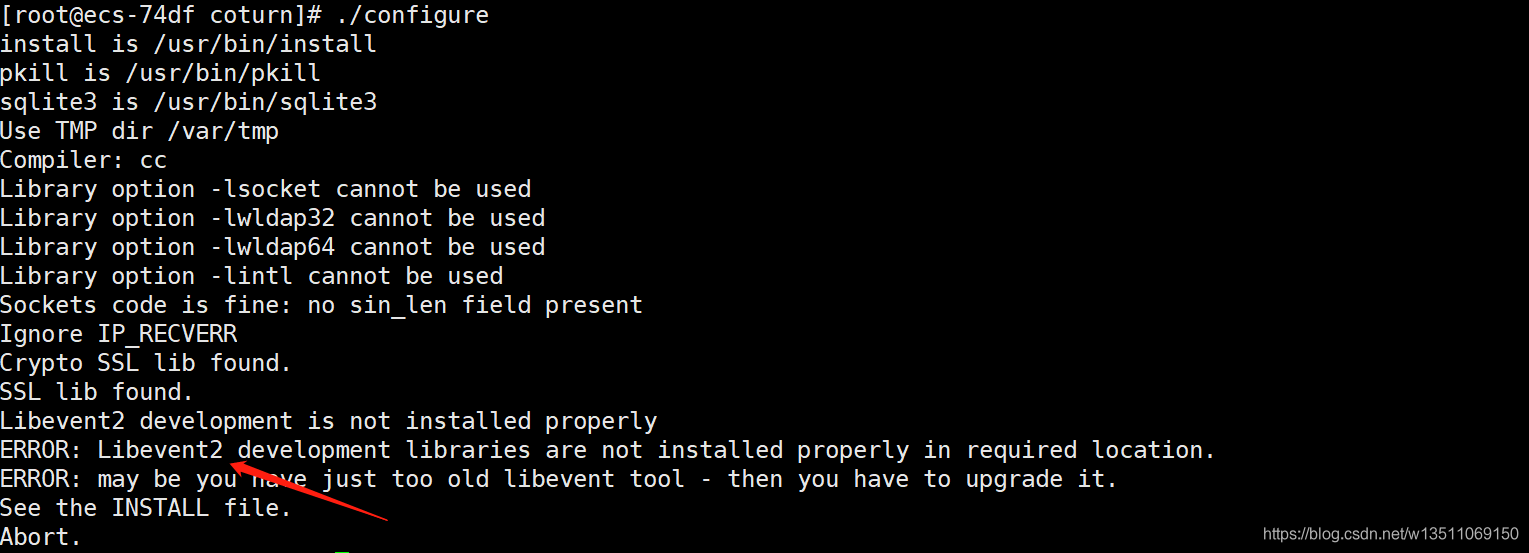Click the '-lsocket cannot be used' line

click(x=266, y=189)
